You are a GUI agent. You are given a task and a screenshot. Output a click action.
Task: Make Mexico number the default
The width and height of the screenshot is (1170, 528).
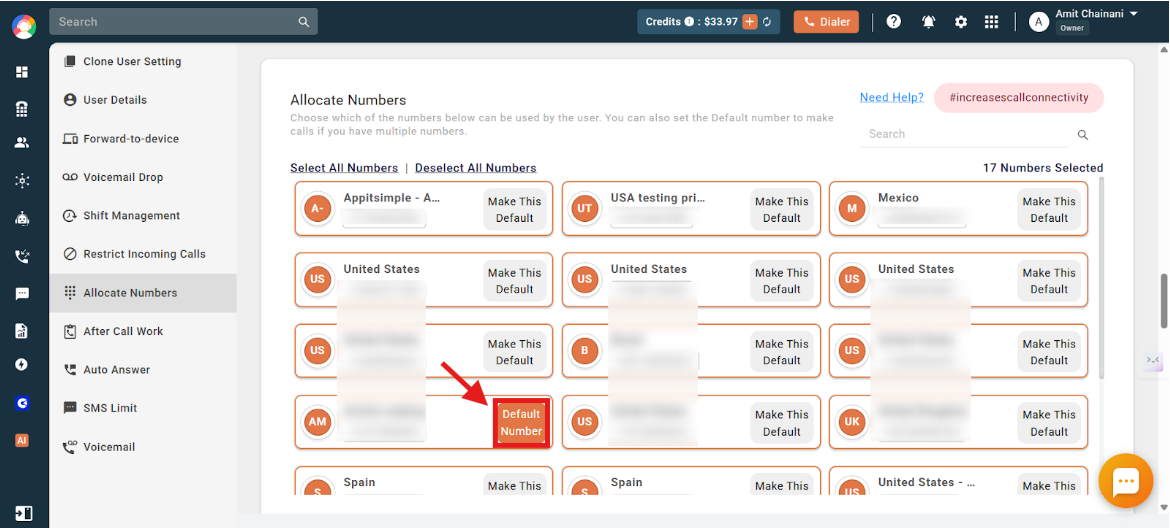[1049, 210]
